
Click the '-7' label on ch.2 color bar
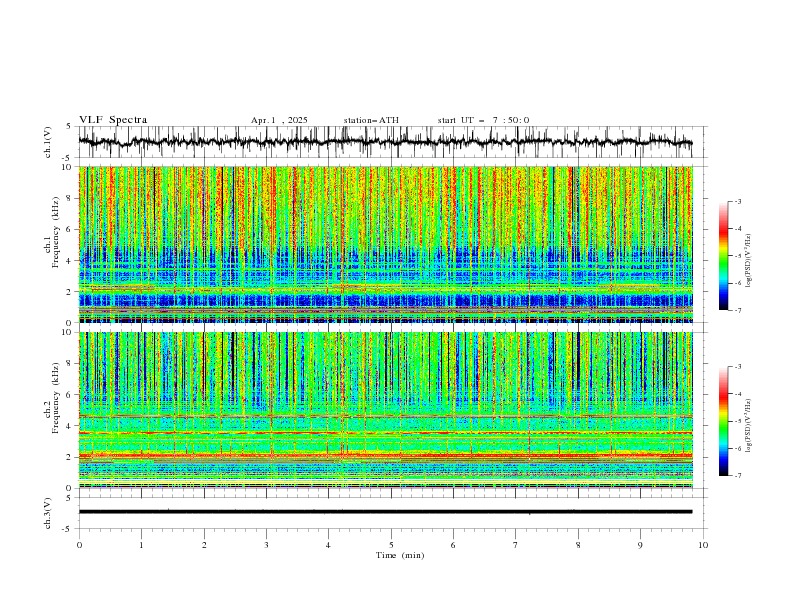[738, 476]
